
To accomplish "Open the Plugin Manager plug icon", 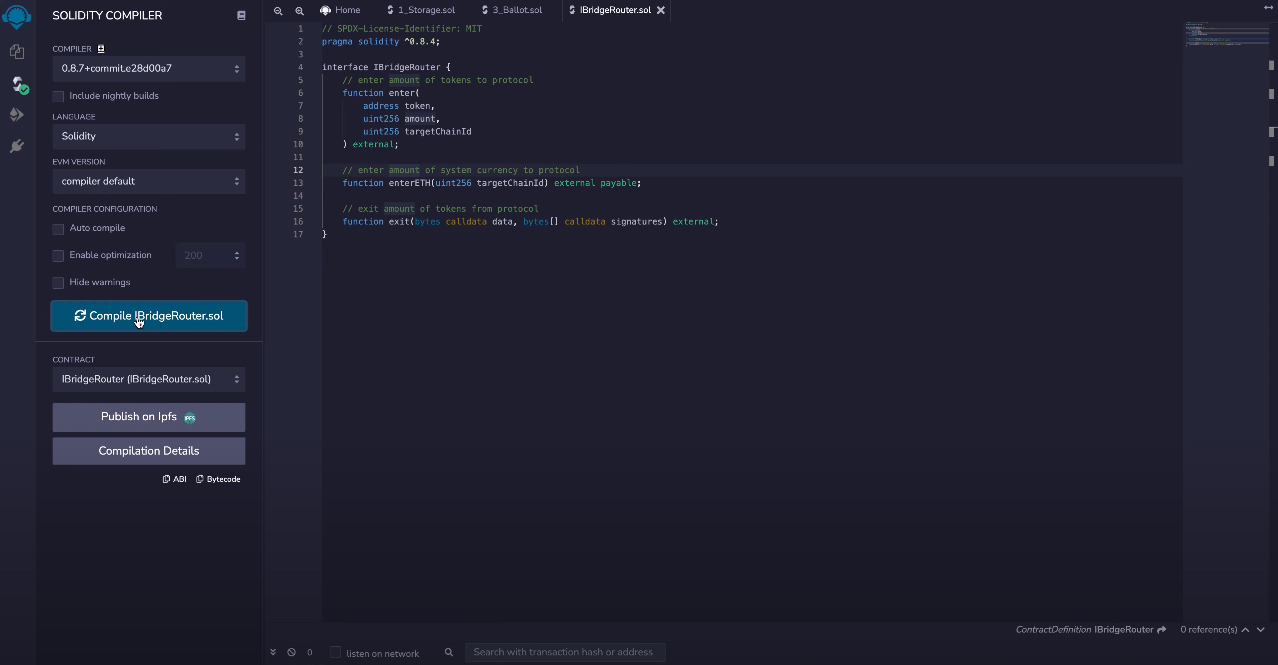I will [17, 146].
